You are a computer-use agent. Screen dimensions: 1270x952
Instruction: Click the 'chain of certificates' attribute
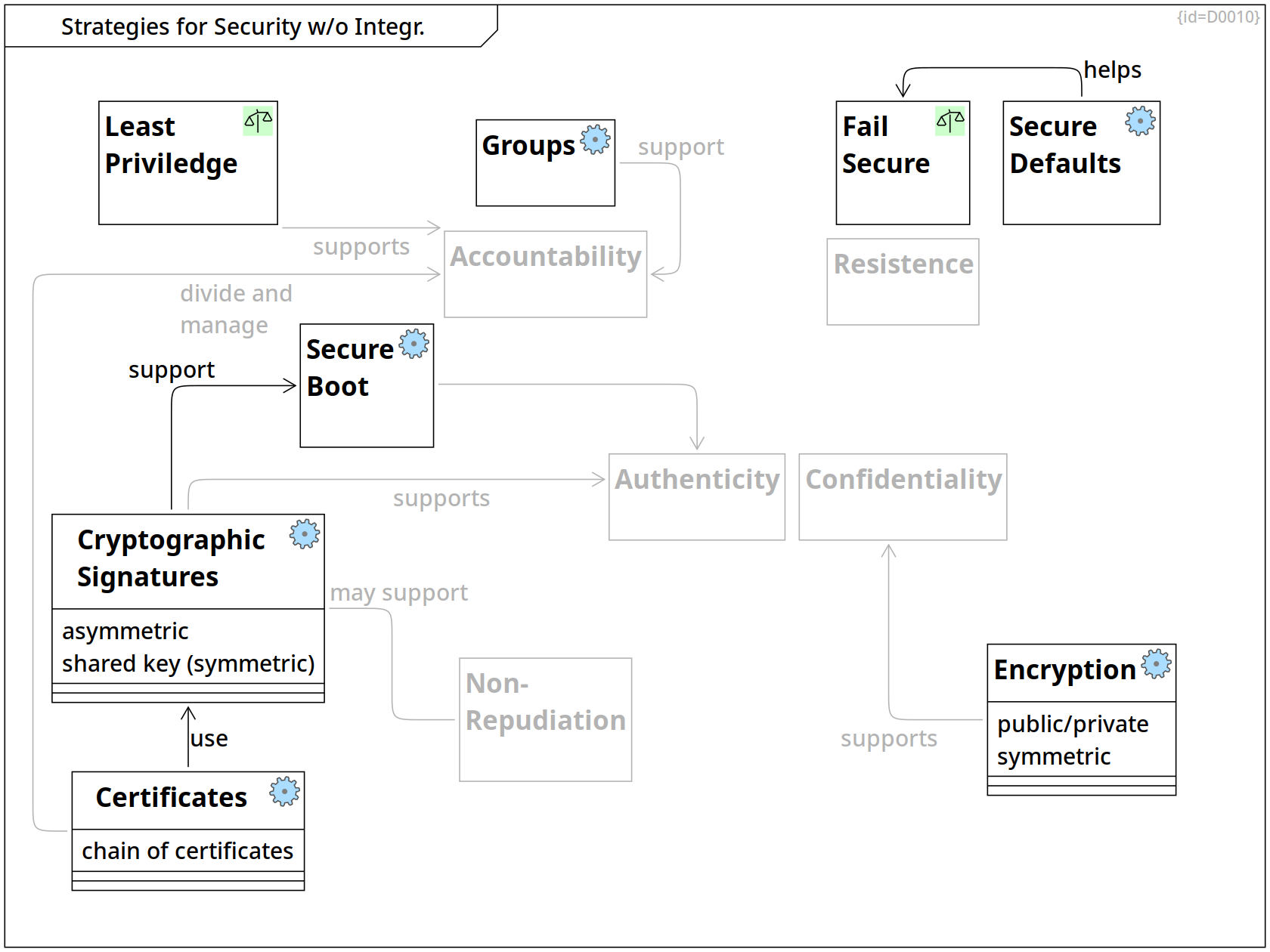tap(187, 851)
